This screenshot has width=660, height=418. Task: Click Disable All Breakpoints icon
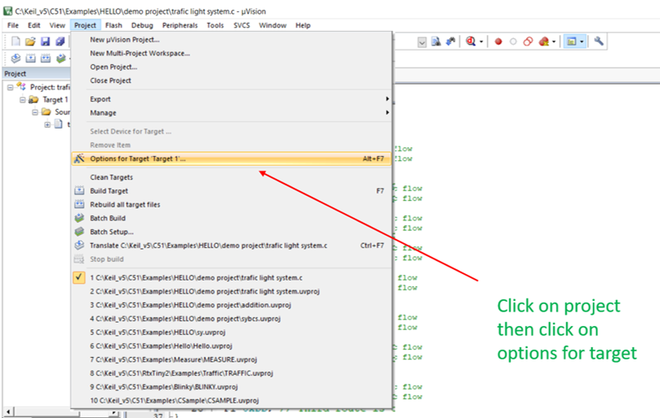528,42
